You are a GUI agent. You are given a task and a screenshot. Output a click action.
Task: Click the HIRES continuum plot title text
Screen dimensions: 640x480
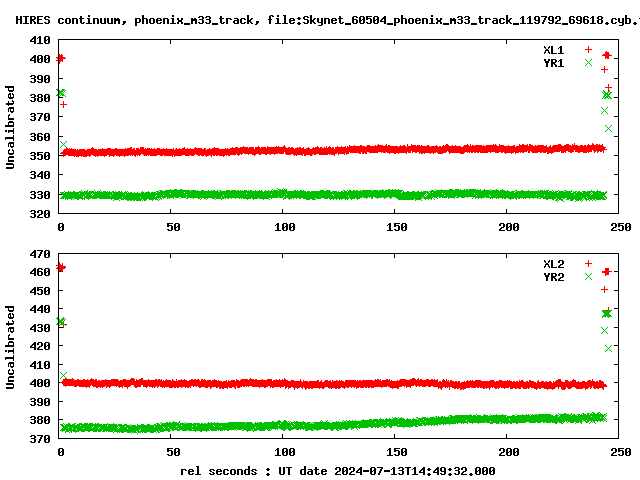327,20
